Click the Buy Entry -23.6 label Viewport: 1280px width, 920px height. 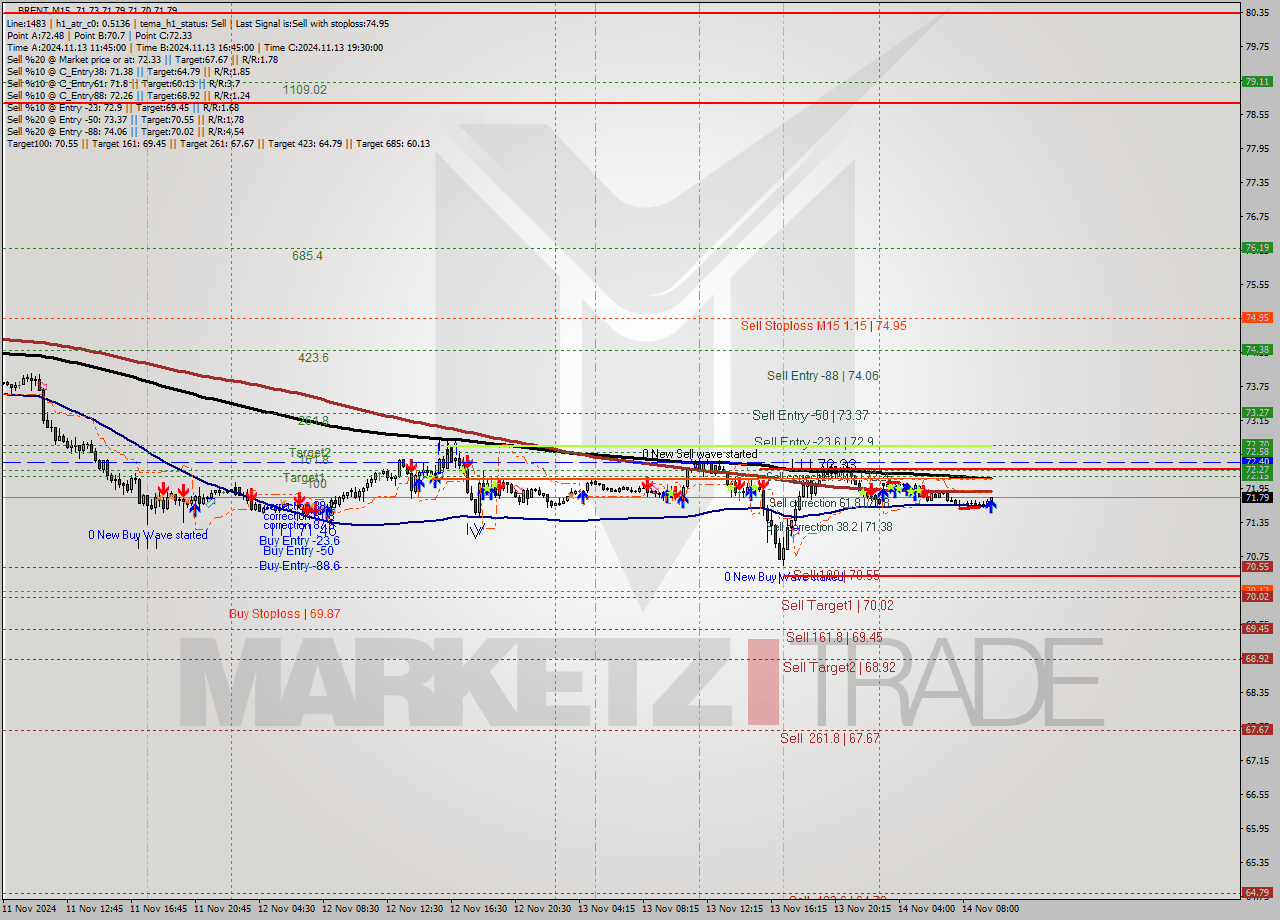pyautogui.click(x=300, y=540)
